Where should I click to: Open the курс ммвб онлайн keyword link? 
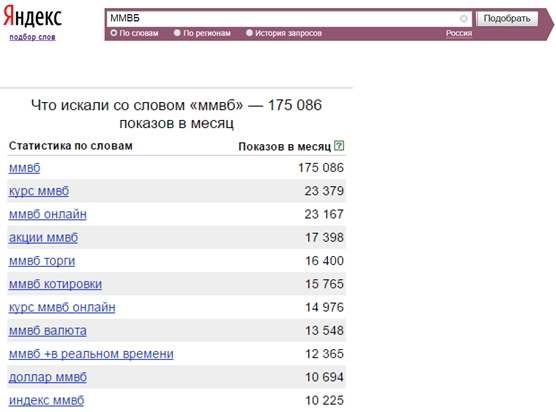click(62, 307)
